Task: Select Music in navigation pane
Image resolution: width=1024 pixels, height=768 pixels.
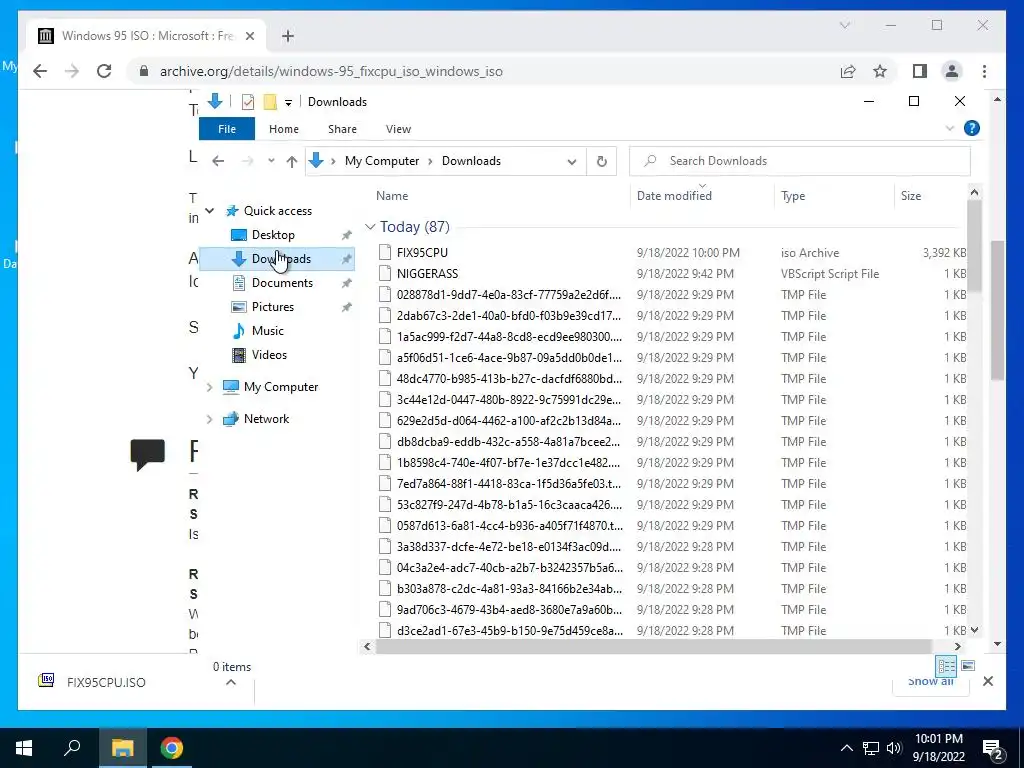Action: pyautogui.click(x=268, y=330)
